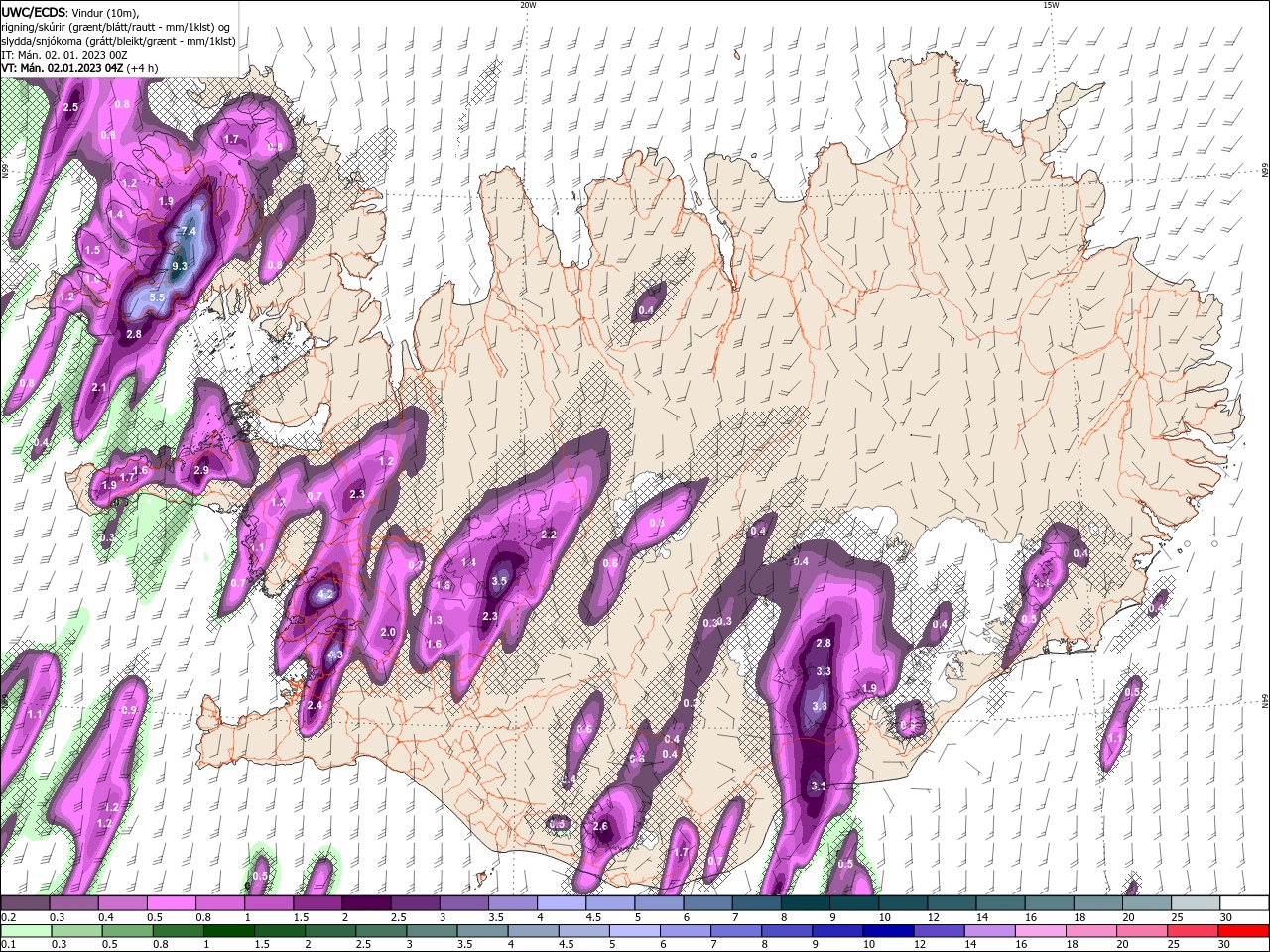Click the 2.9 precipitation value label

pos(201,470)
